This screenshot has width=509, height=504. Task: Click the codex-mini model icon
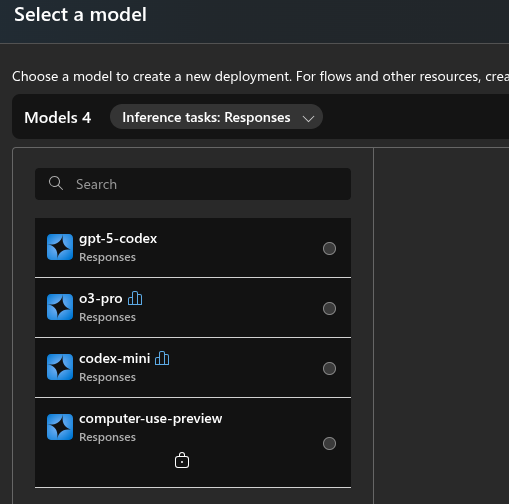point(60,367)
